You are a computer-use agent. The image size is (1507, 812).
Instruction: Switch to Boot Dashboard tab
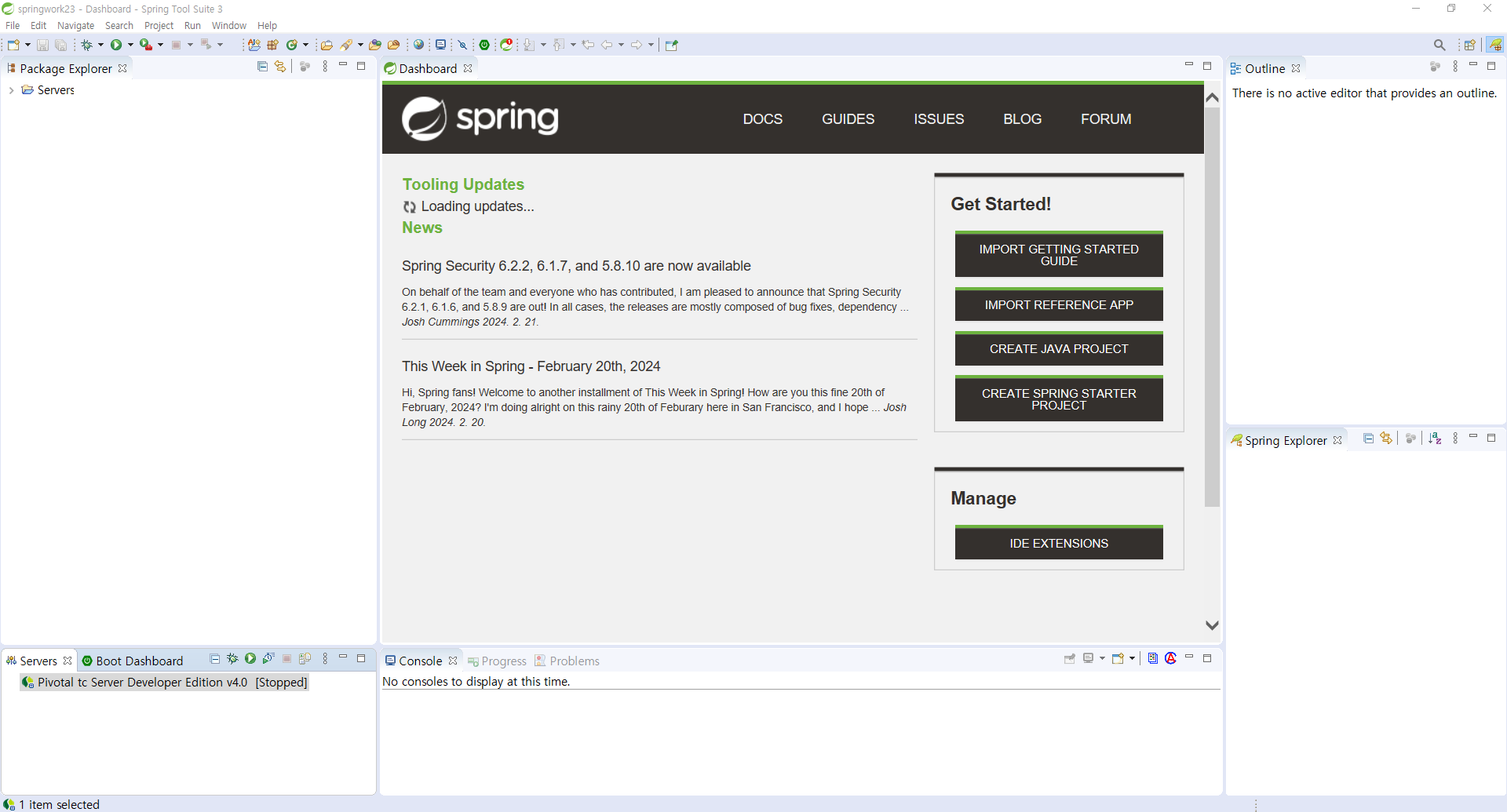[x=133, y=661]
